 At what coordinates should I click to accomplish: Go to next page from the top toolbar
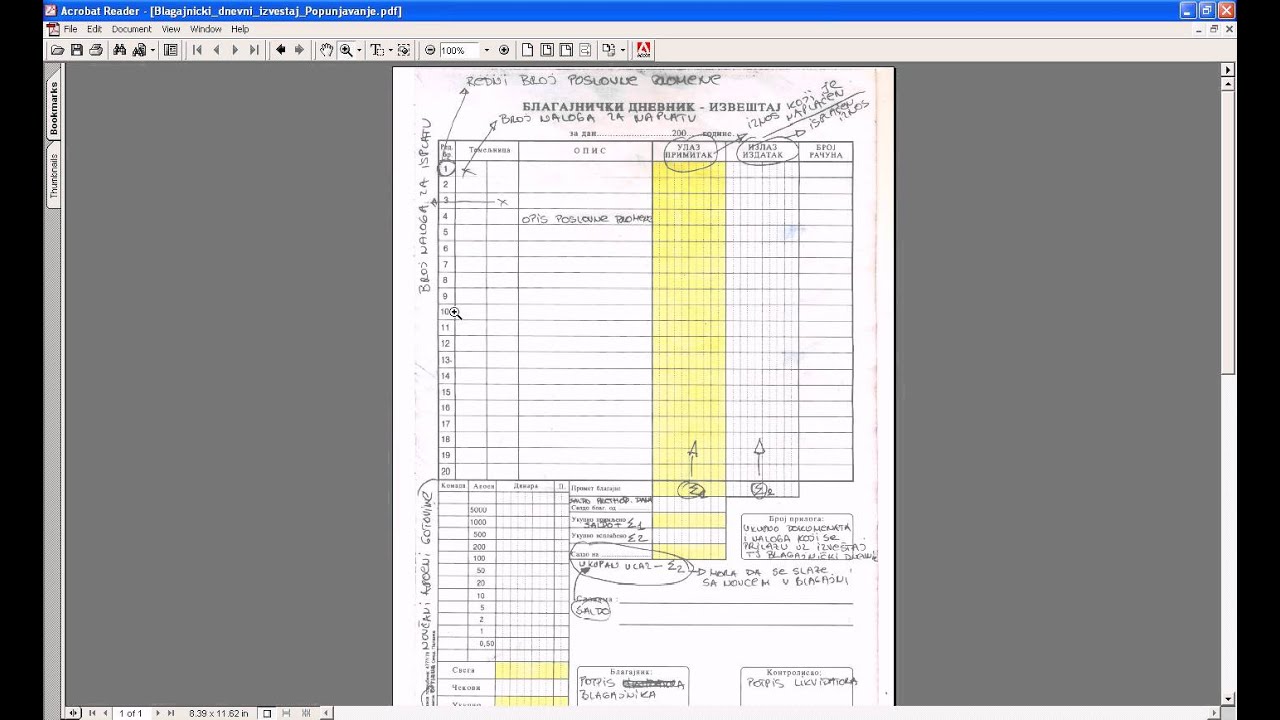pyautogui.click(x=236, y=50)
